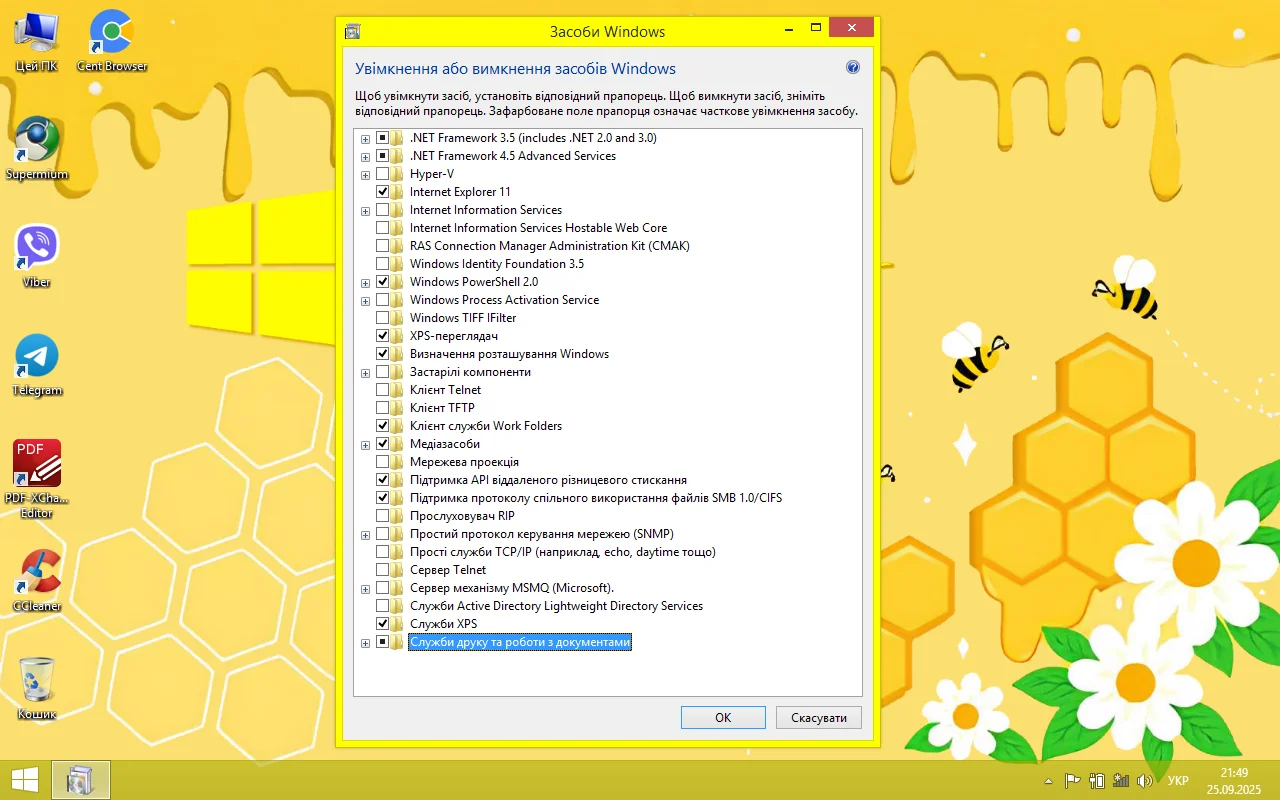Image resolution: width=1280 pixels, height=800 pixels.
Task: Expand the Медіазасоби node
Action: [365, 444]
